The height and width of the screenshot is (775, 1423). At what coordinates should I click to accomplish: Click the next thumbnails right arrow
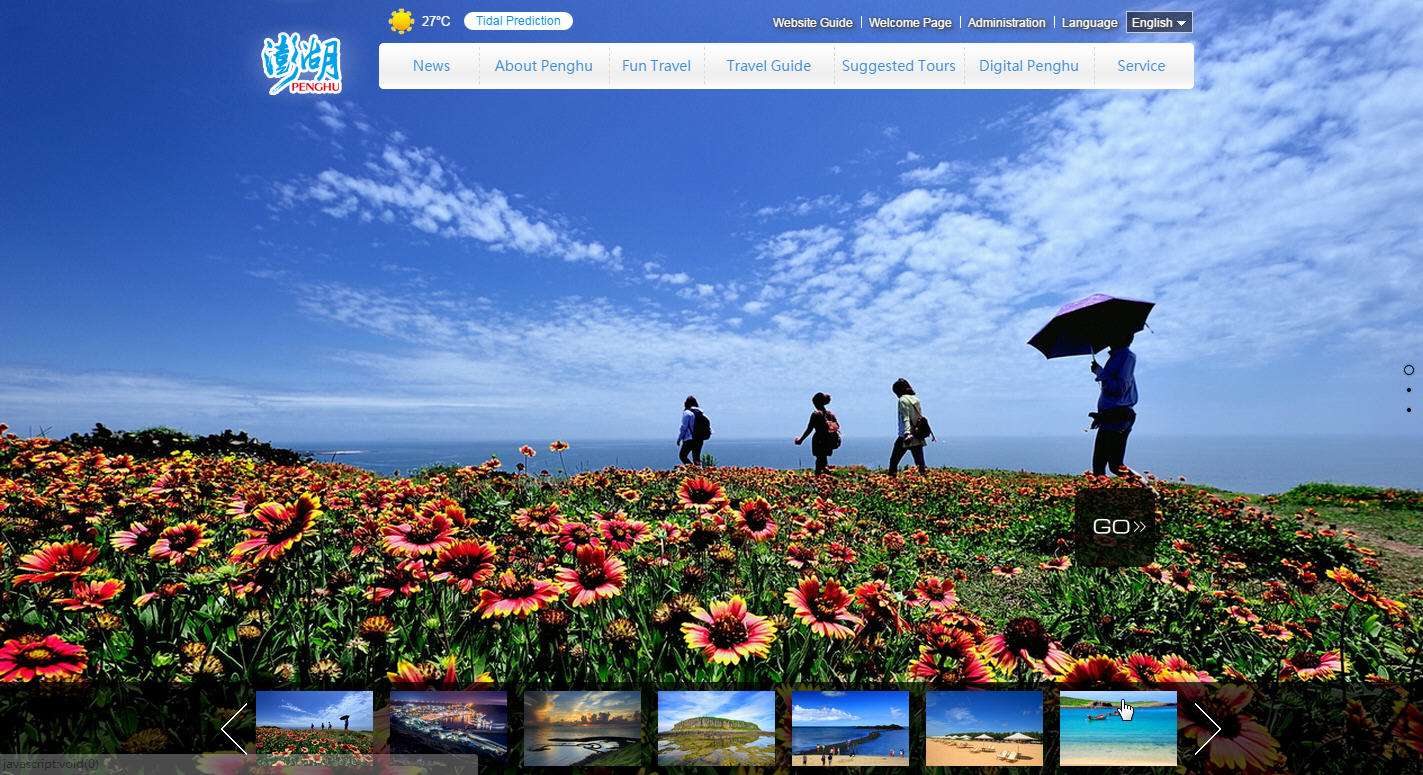click(x=1207, y=728)
